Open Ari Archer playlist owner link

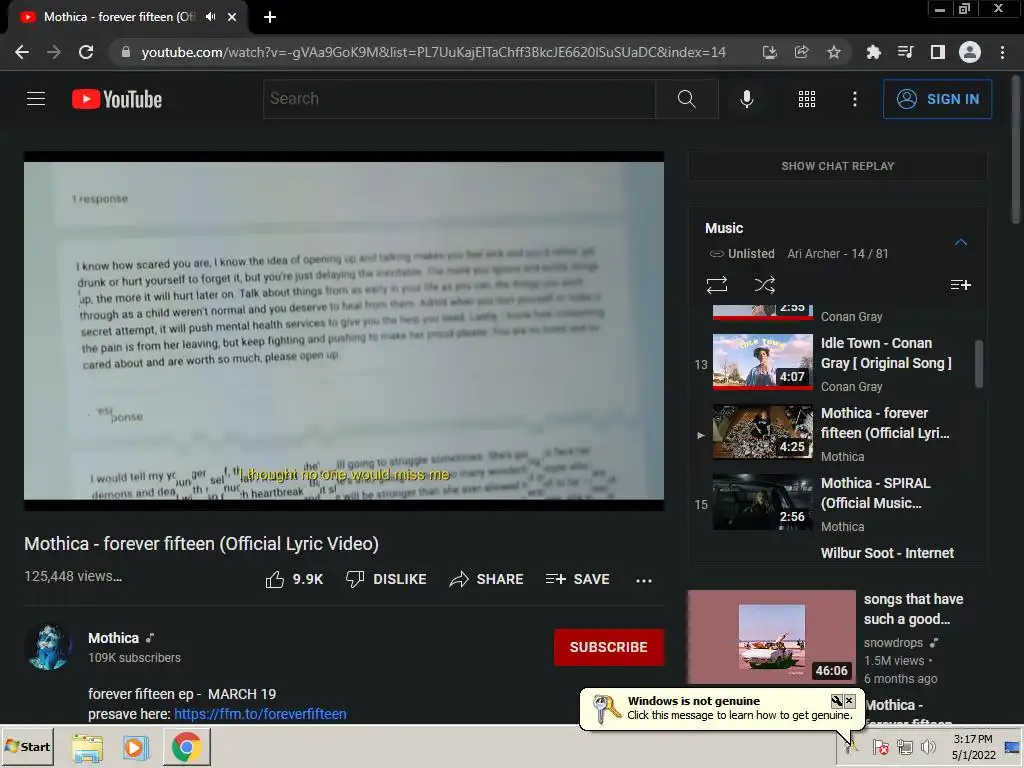[x=813, y=253]
